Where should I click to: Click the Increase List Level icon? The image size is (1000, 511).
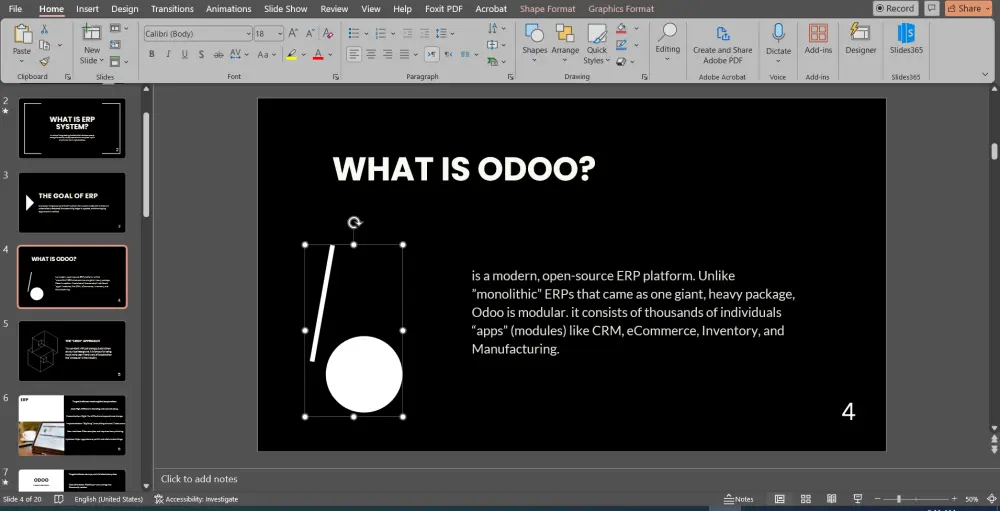click(x=424, y=33)
